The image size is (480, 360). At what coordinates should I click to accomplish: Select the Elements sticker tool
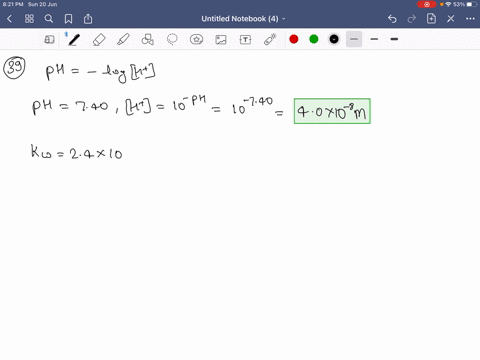pos(196,40)
